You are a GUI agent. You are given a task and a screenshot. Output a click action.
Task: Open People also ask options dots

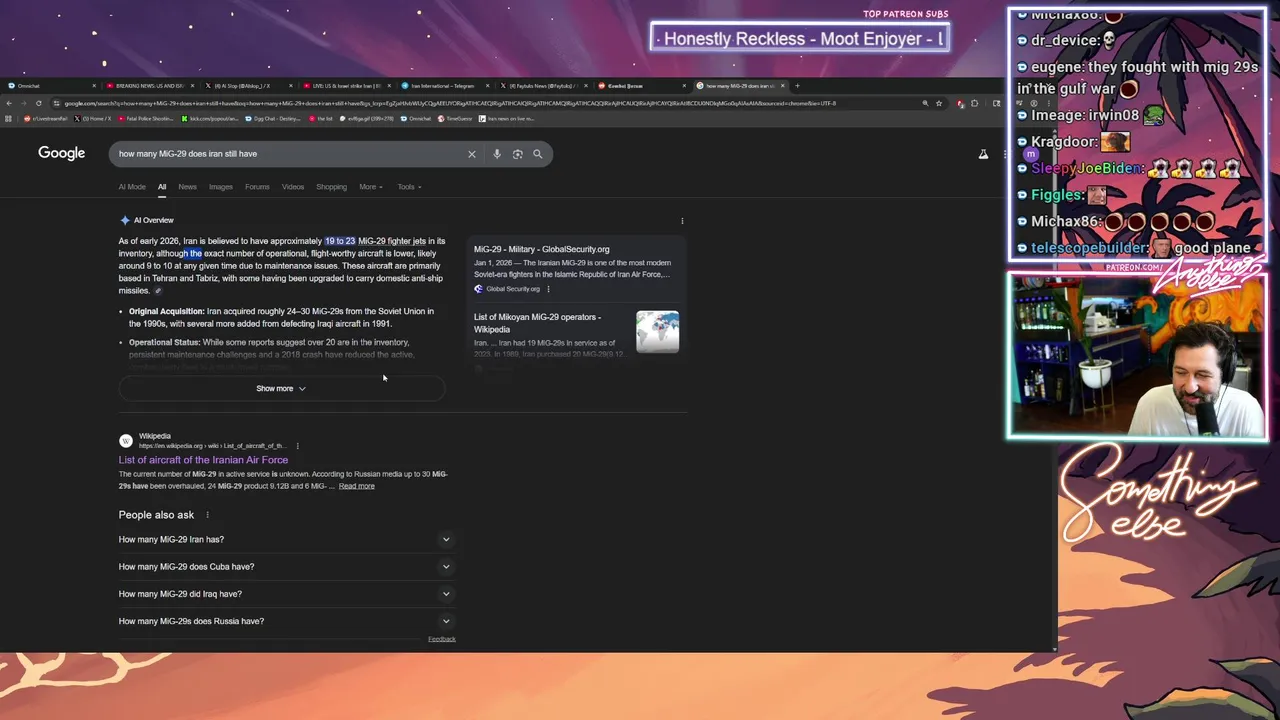coord(207,515)
